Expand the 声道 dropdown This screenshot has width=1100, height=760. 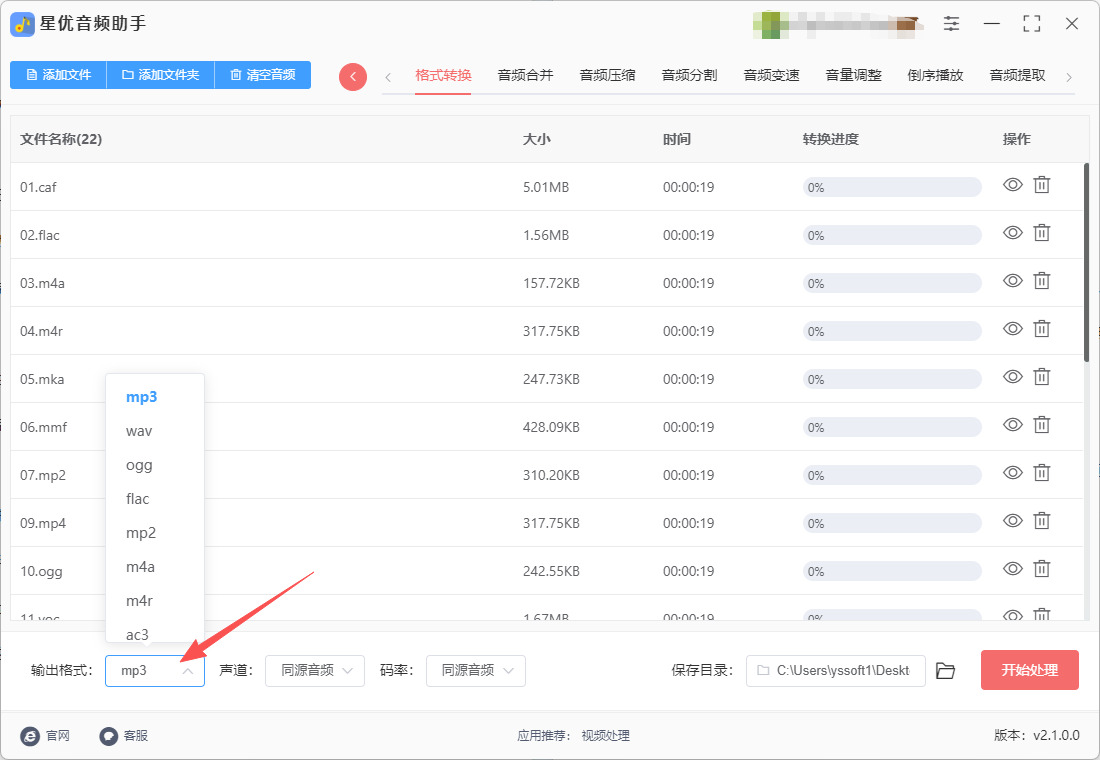tap(315, 671)
